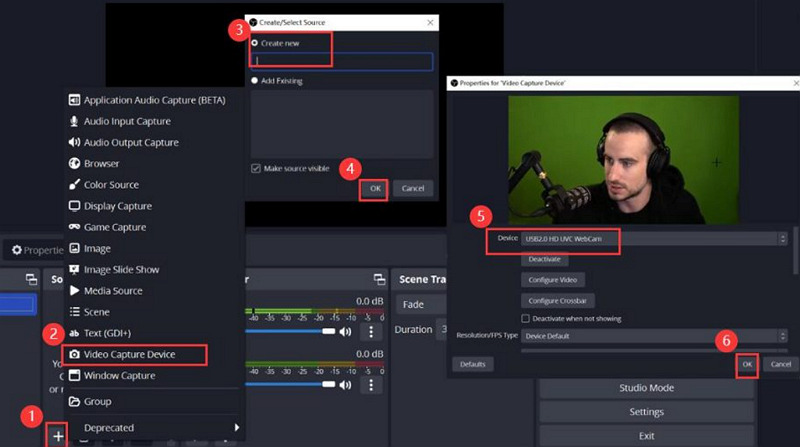Click the Properties gear button
The image size is (800, 447).
(36, 250)
